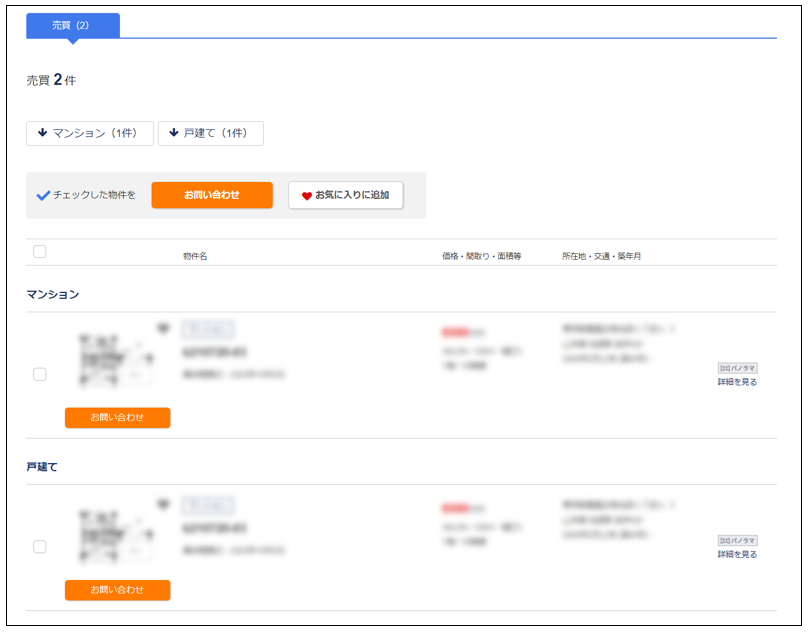Check the 戸建て listing checkbox

(x=40, y=546)
